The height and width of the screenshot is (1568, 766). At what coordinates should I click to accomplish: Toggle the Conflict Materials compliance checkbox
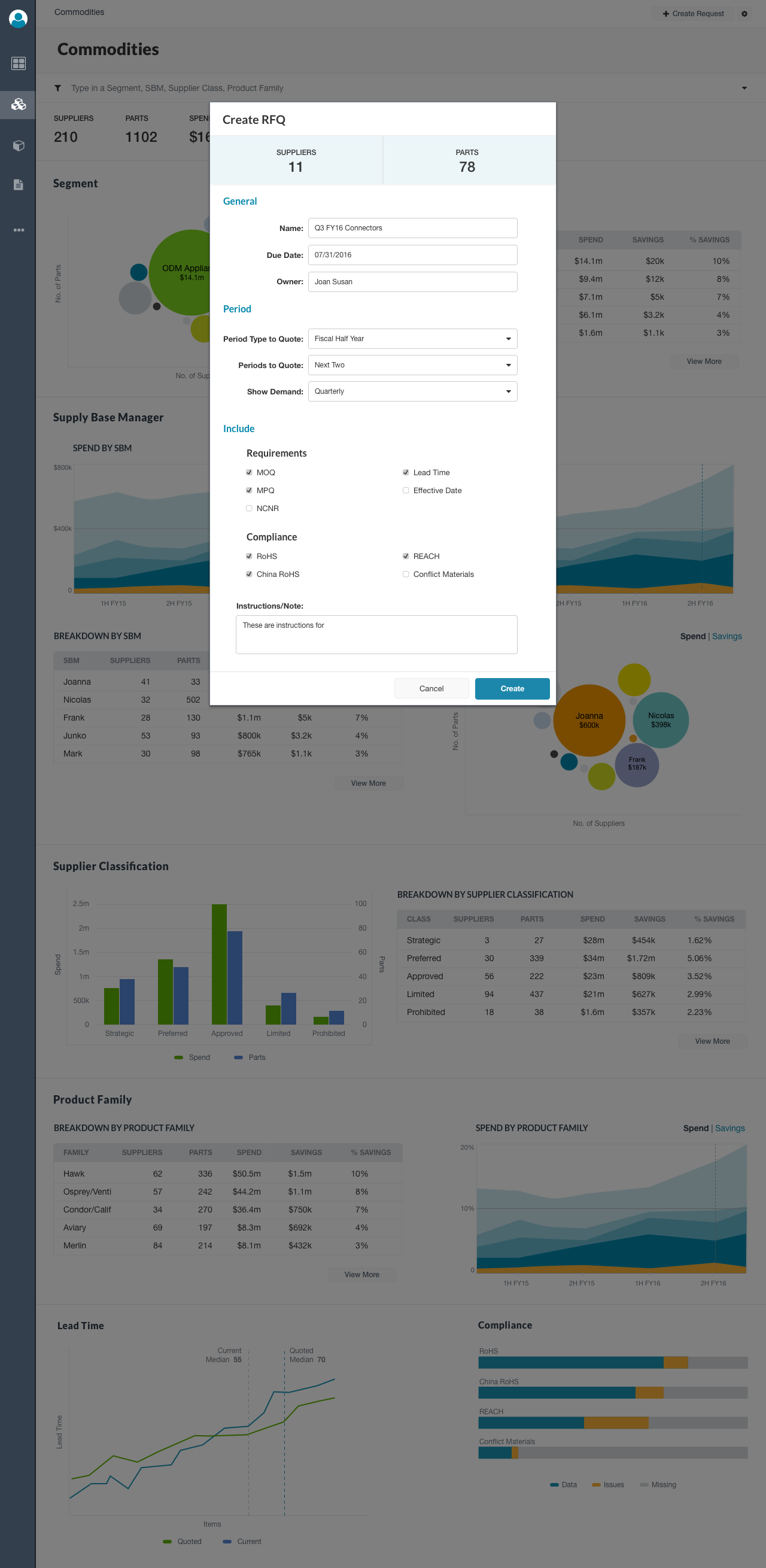coord(406,574)
